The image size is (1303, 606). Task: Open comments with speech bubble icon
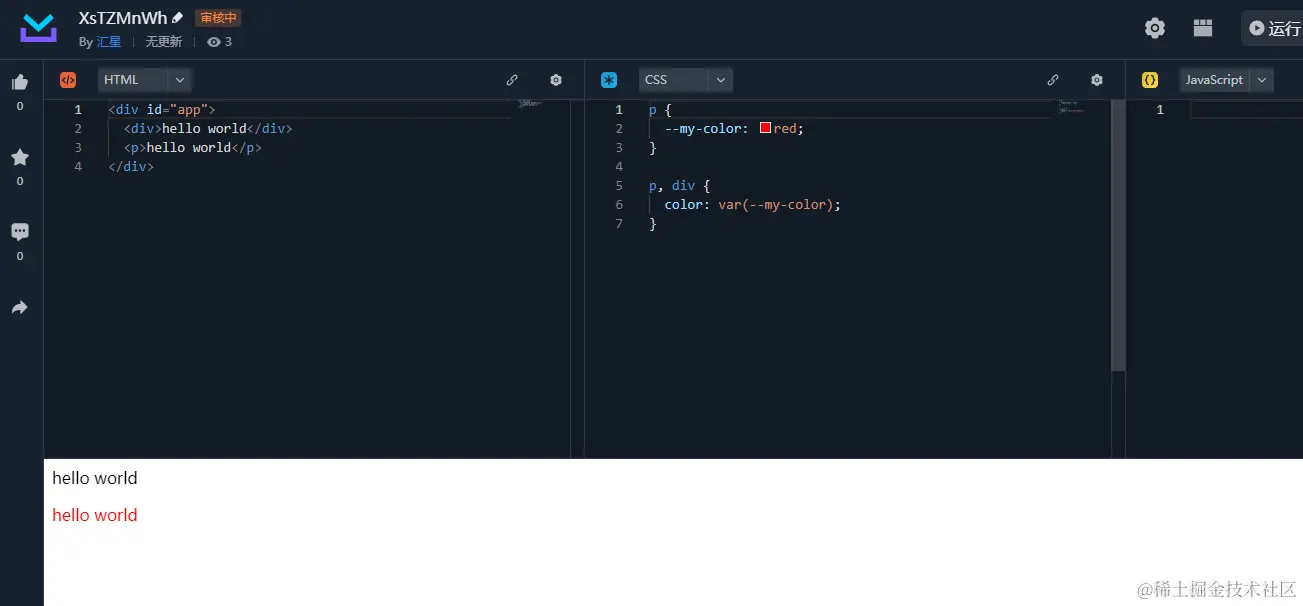pos(20,232)
